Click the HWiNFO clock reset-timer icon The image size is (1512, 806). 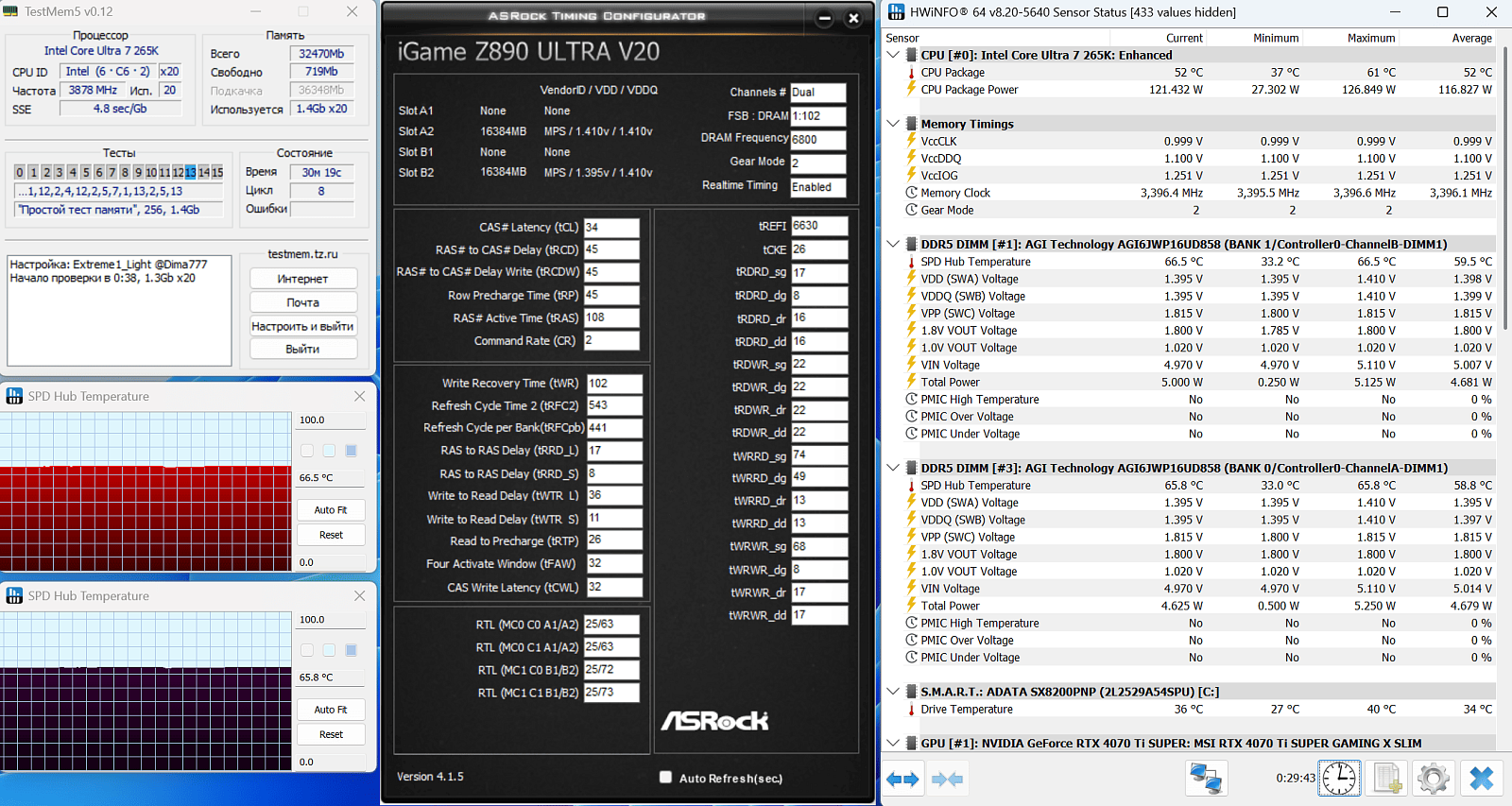tap(1339, 778)
